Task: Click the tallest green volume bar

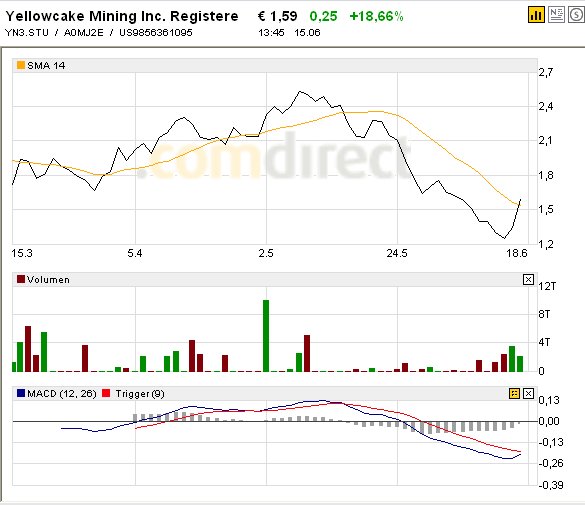Action: (x=266, y=336)
